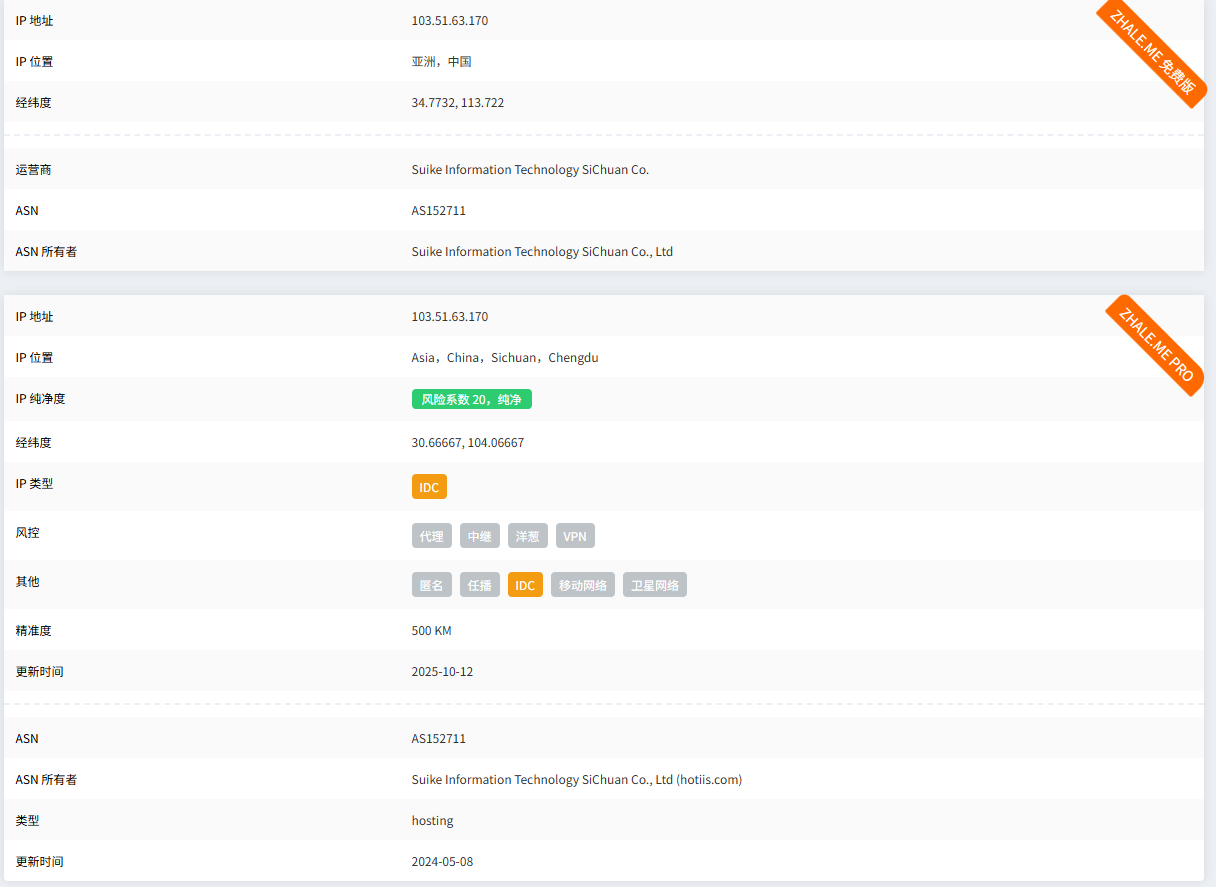Select the 任播 tag
Viewport: 1216px width, 887px height.
pyautogui.click(x=479, y=585)
